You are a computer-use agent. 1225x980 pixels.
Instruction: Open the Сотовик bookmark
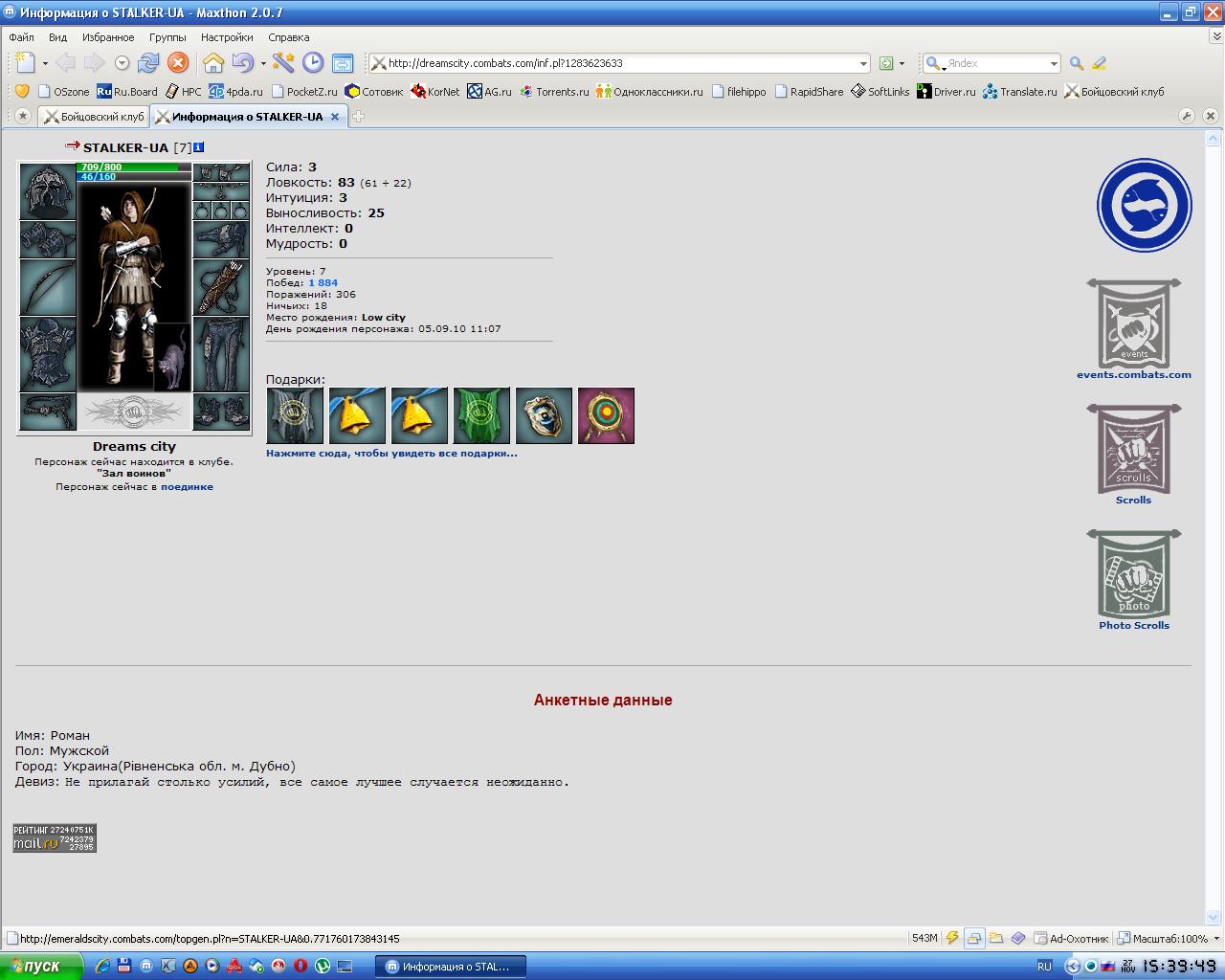(x=374, y=92)
